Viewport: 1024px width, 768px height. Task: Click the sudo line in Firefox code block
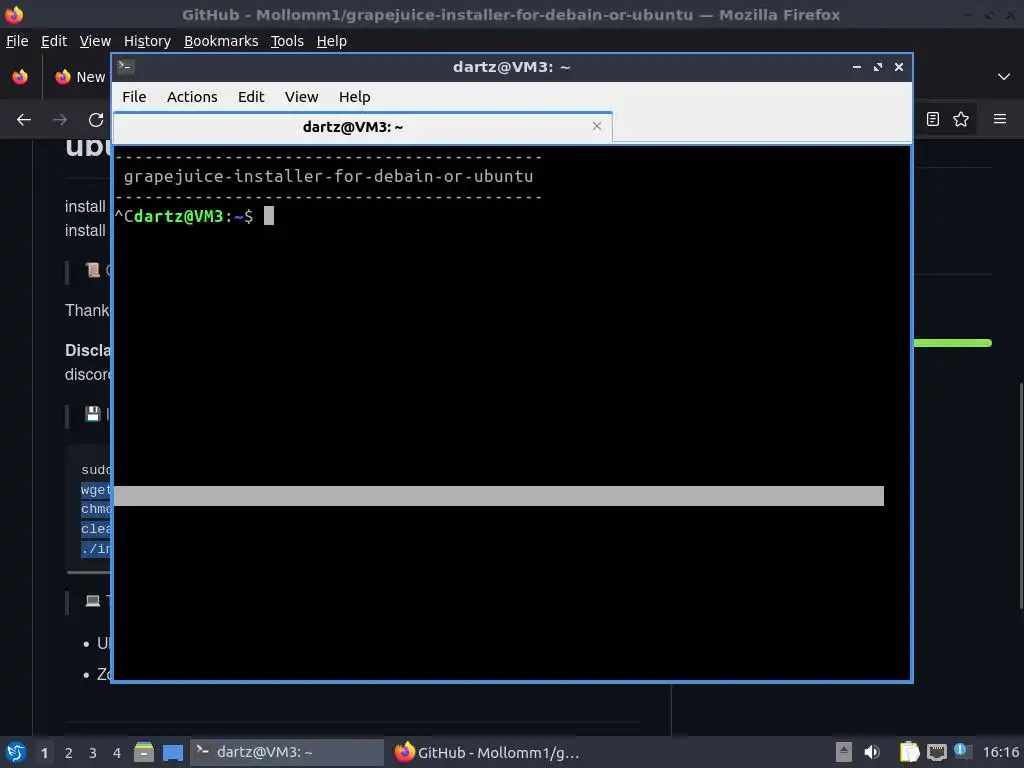96,470
